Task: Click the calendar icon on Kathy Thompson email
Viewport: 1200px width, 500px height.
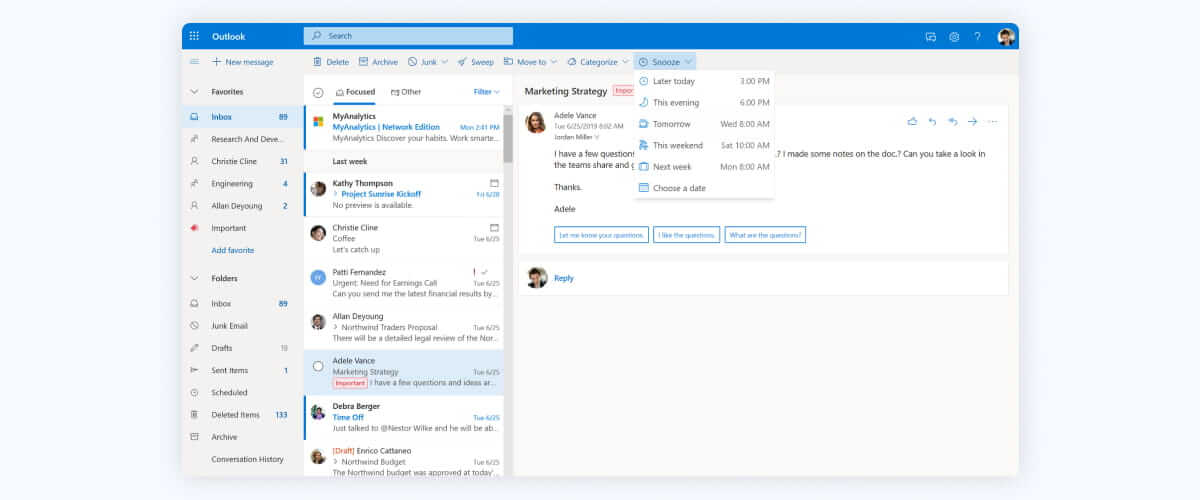Action: pyautogui.click(x=494, y=183)
